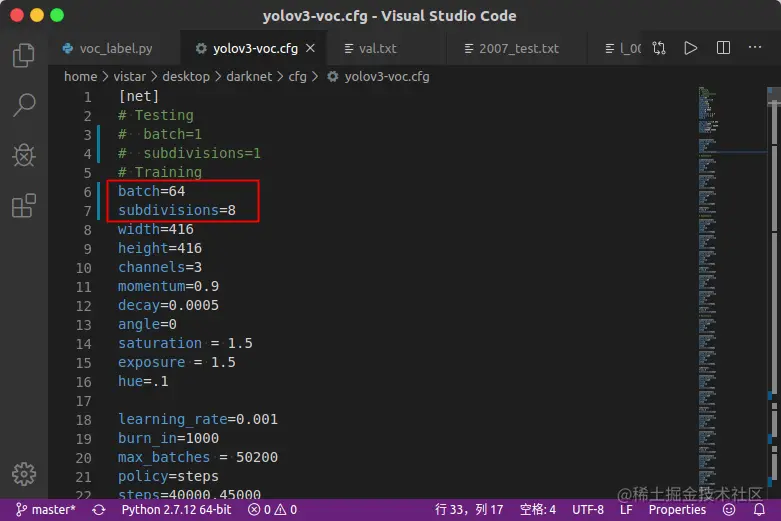Click the momentum=0.9 line

pos(168,286)
